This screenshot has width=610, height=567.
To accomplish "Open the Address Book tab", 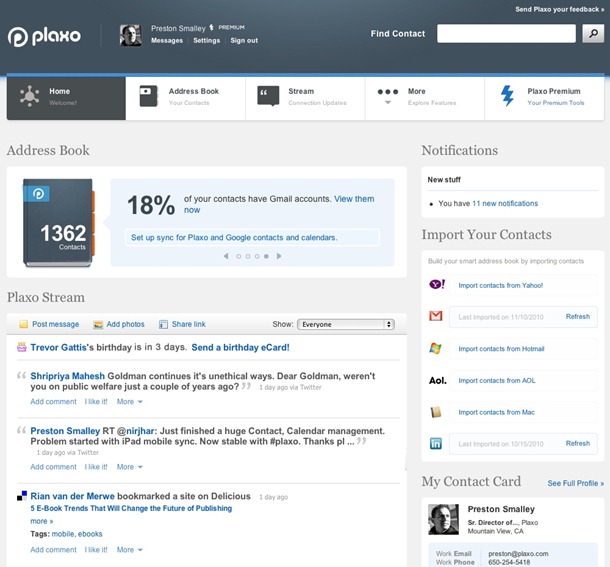I will click(186, 98).
